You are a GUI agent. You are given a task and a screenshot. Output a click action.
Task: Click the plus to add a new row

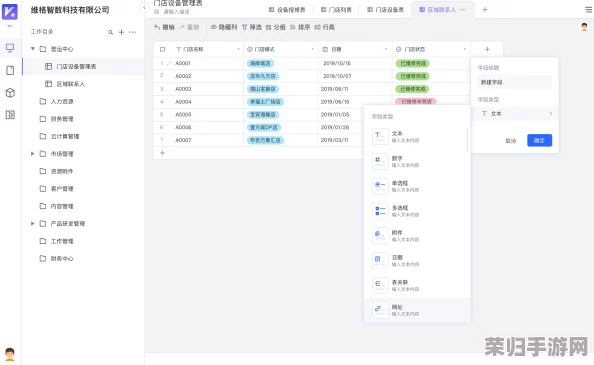[162, 153]
